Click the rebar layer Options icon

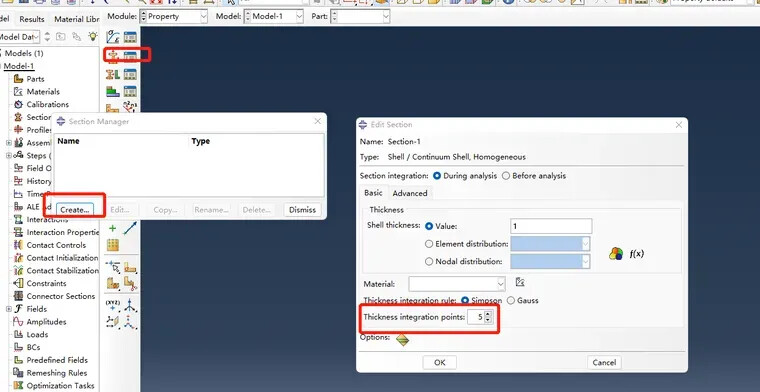[402, 339]
